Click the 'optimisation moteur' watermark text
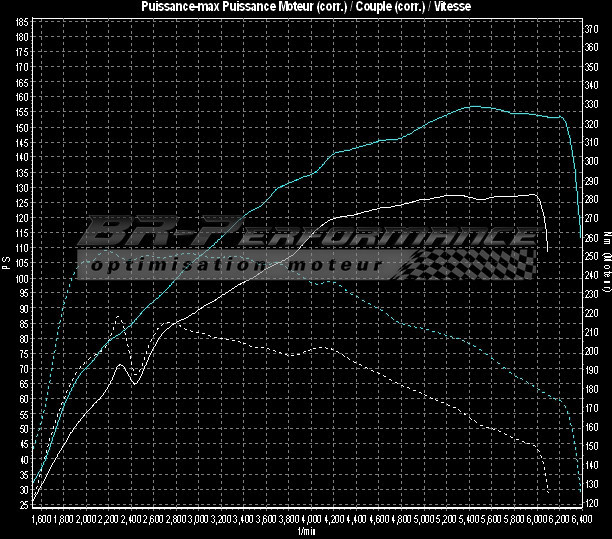 pyautogui.click(x=235, y=266)
